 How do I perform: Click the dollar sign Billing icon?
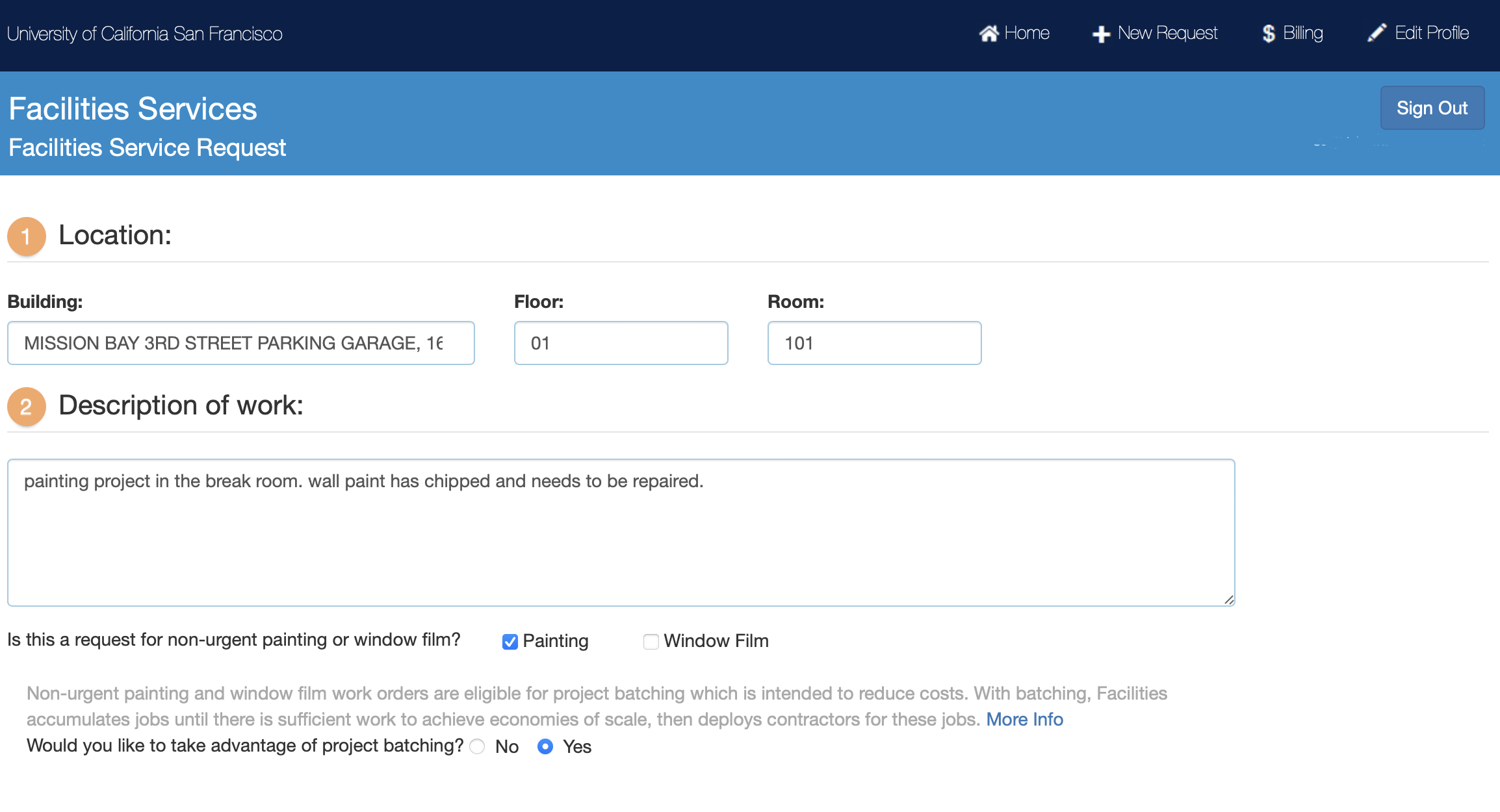click(1269, 34)
